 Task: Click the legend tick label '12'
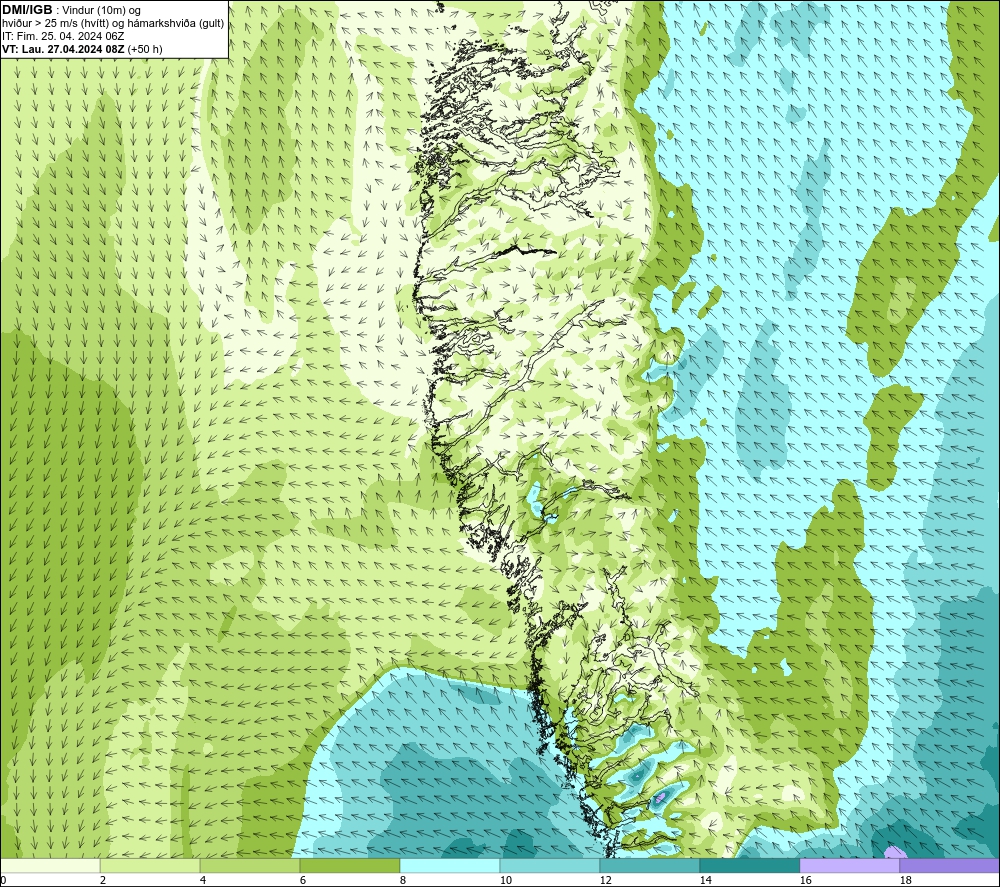coord(605,881)
